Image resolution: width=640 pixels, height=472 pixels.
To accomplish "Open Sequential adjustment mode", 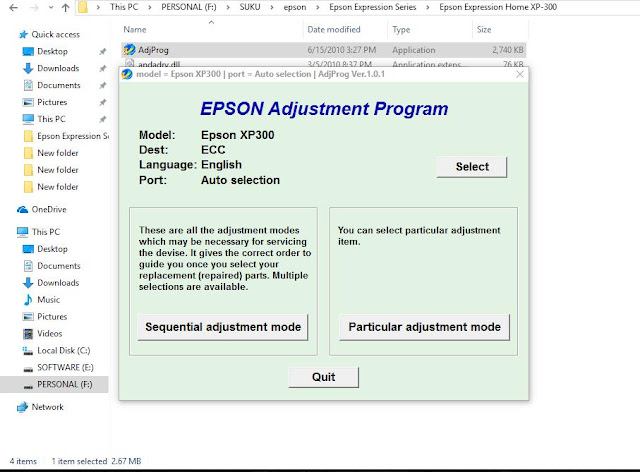I will pyautogui.click(x=223, y=327).
